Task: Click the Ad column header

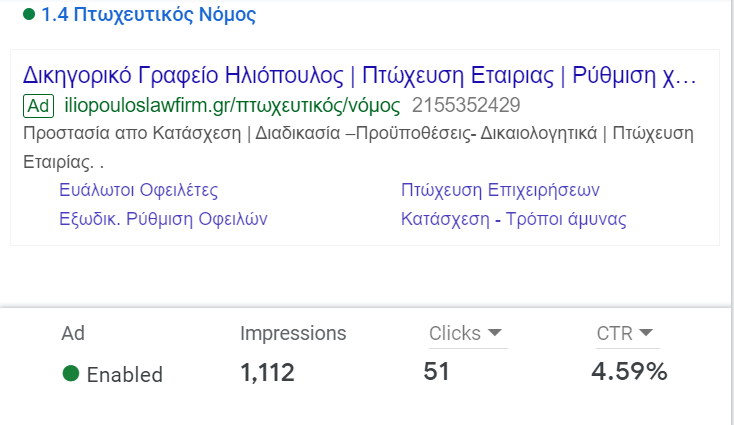Action: pos(73,334)
